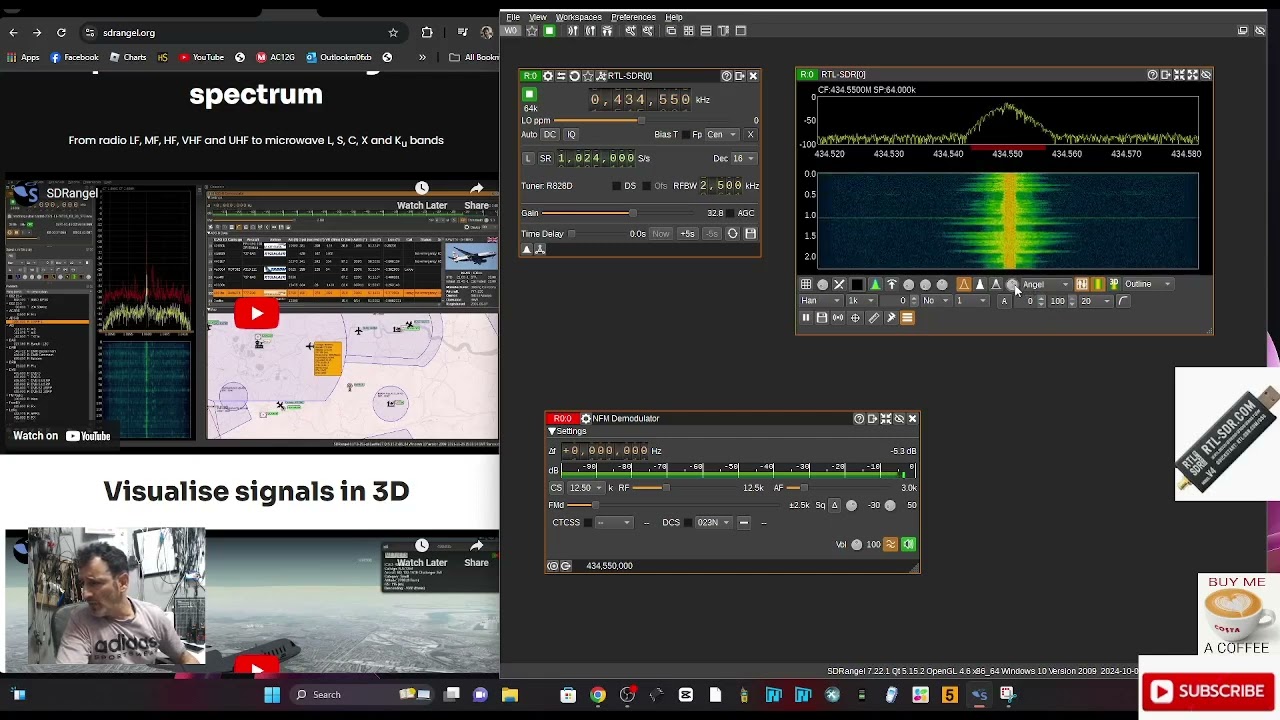Screen dimensions: 1280x720
Task: Enable CTCSS checkbox
Action: coord(588,523)
